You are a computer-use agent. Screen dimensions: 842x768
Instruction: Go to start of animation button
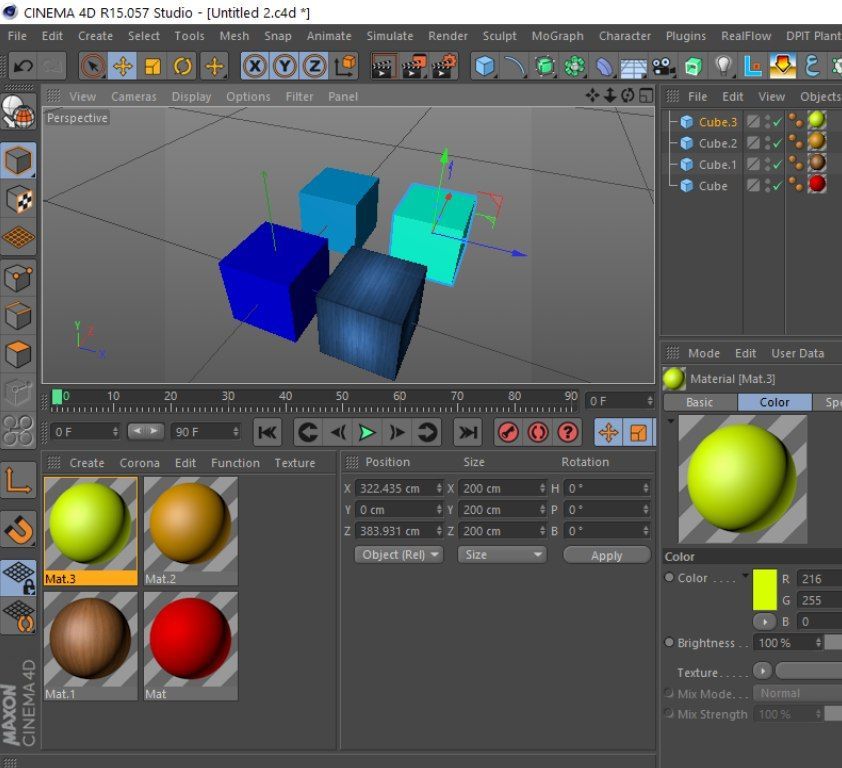click(x=267, y=432)
